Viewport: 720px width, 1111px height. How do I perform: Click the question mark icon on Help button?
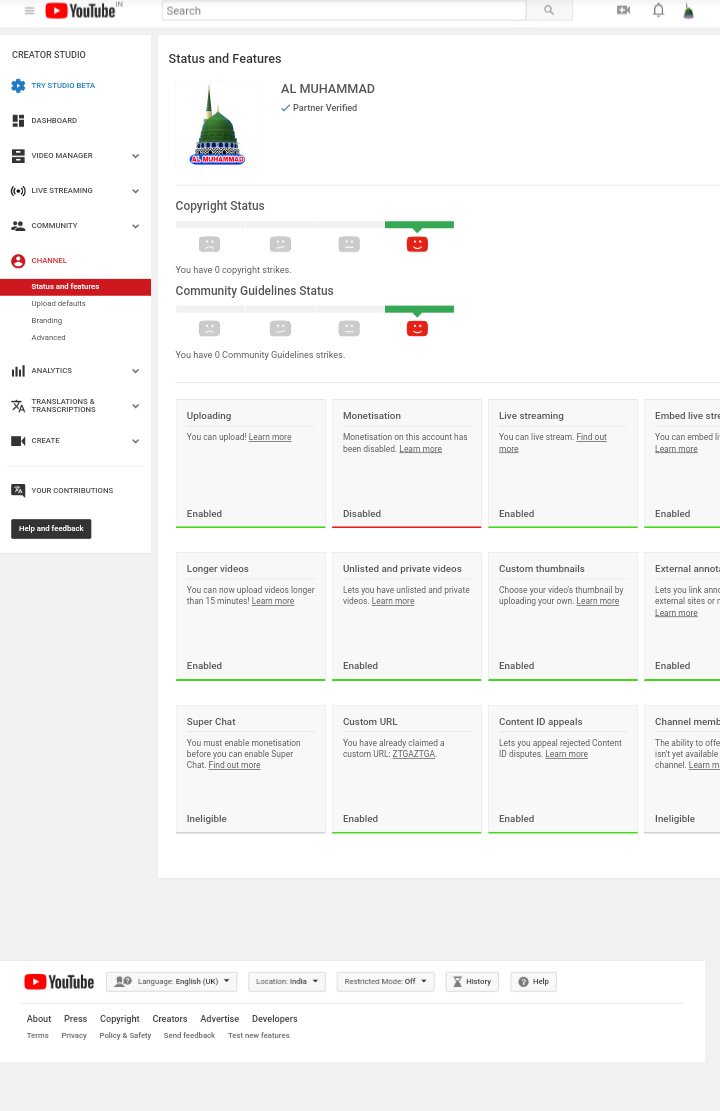[x=524, y=982]
